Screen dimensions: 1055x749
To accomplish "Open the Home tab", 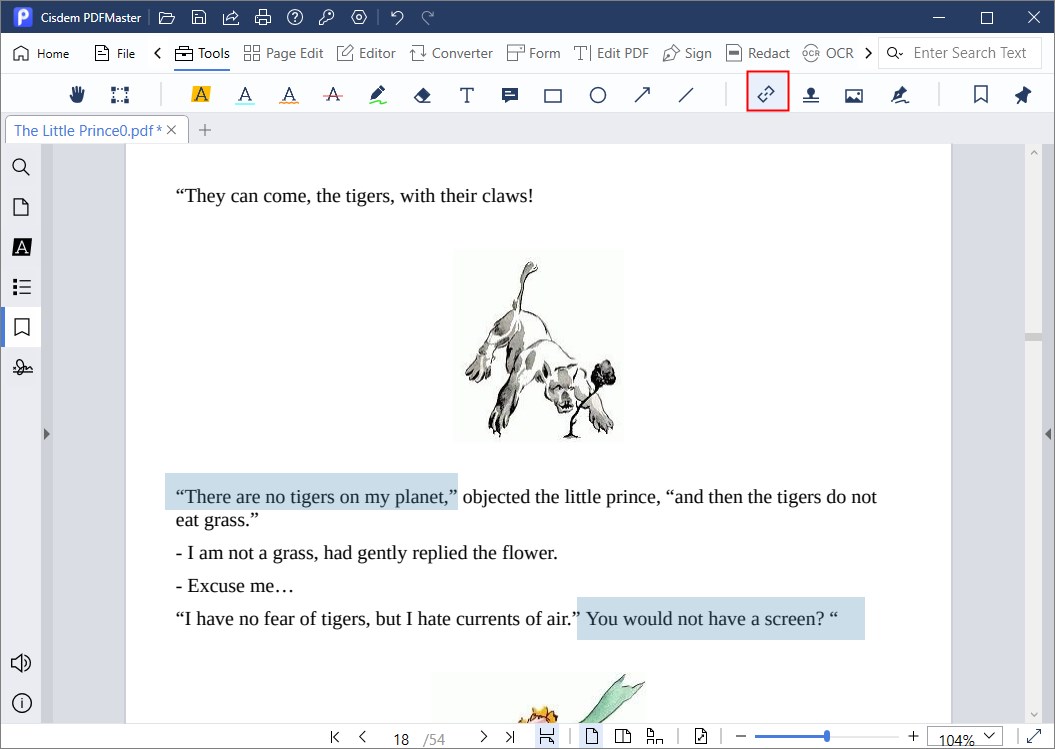I will pyautogui.click(x=41, y=53).
